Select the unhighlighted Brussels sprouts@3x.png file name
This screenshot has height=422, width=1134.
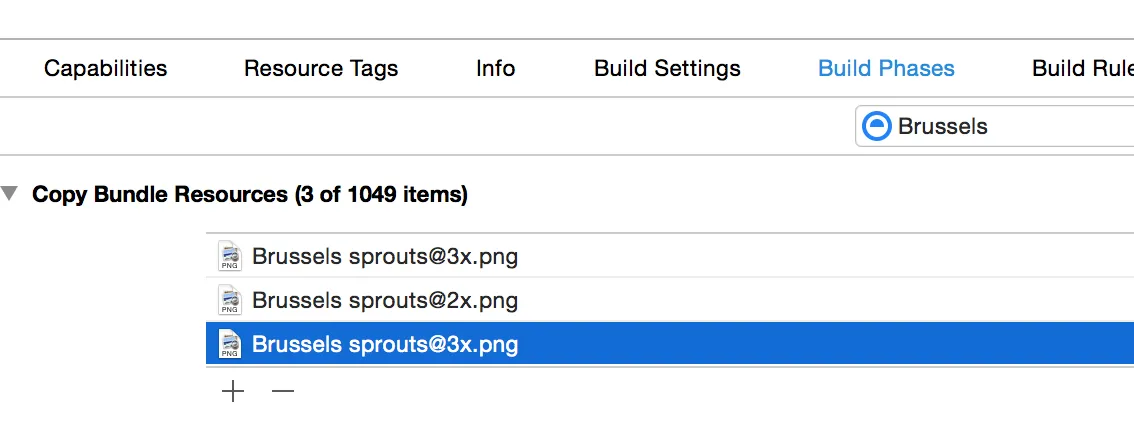pos(385,257)
